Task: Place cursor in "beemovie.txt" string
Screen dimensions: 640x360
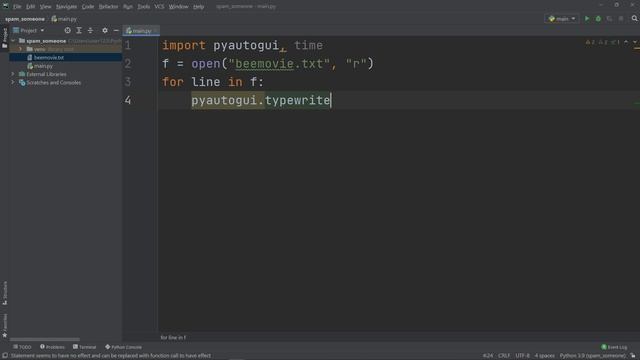Action: click(280, 64)
